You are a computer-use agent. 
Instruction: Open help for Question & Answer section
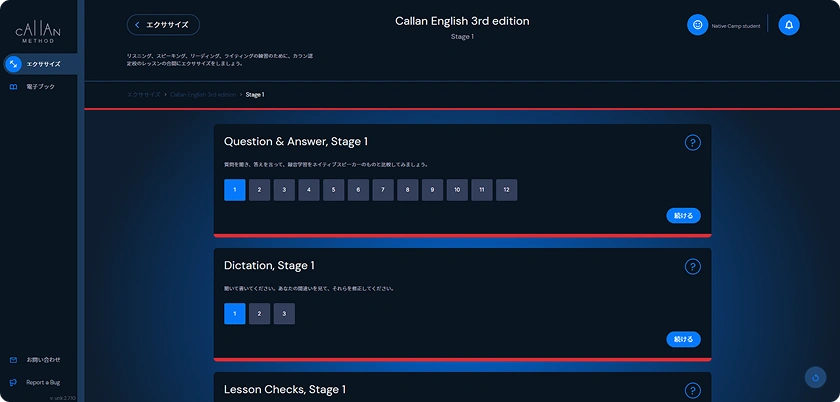tap(692, 142)
